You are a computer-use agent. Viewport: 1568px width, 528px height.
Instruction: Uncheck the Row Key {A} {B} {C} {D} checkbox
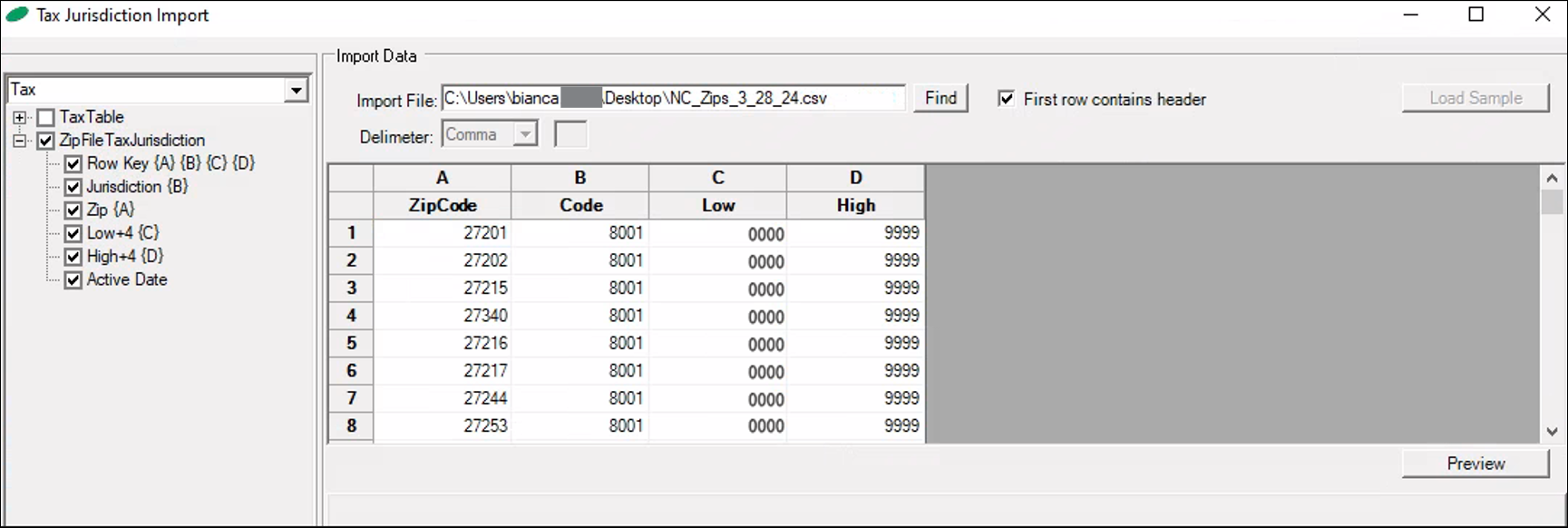pyautogui.click(x=73, y=164)
